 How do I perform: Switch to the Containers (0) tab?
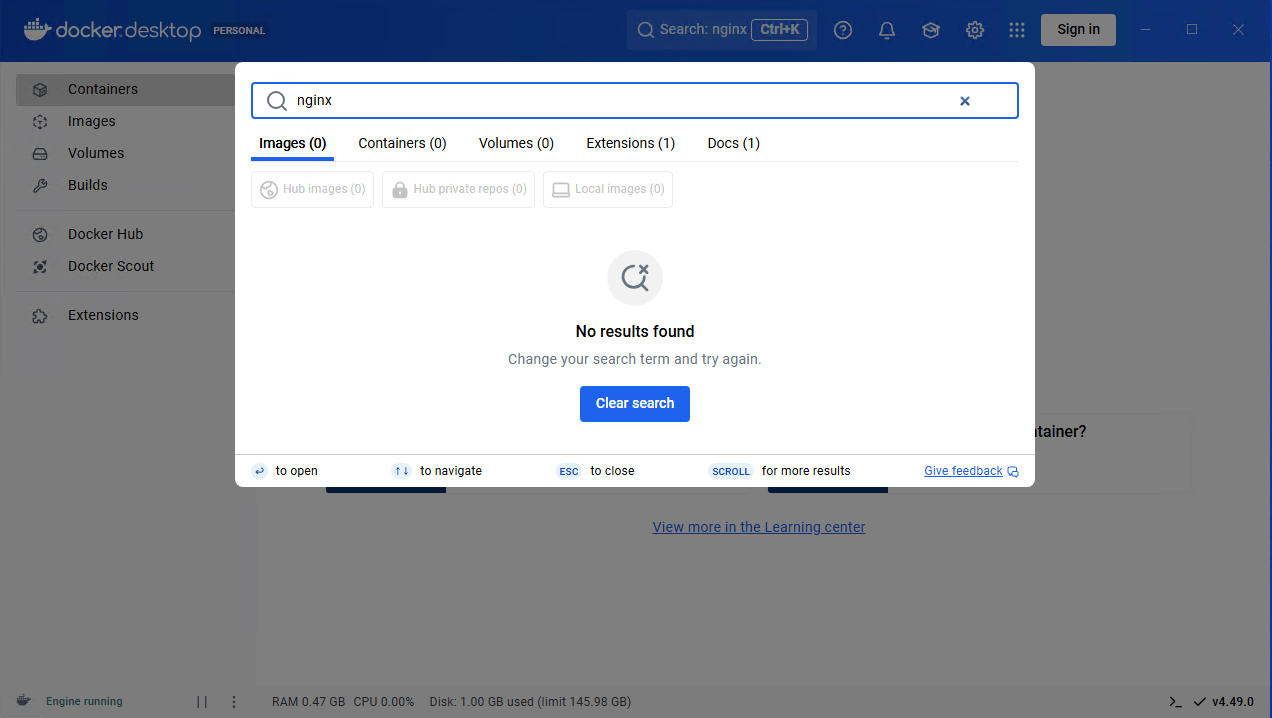[402, 143]
